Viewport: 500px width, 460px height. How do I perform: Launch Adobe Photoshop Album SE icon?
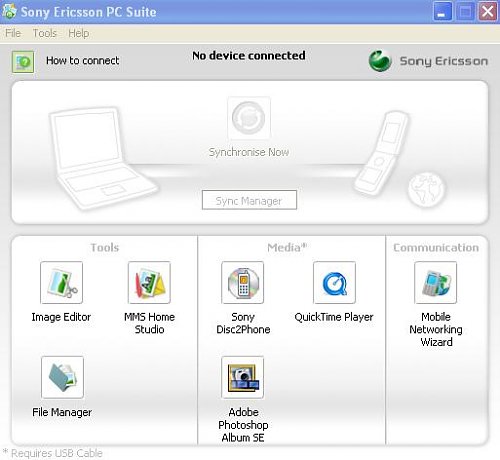[x=243, y=377]
